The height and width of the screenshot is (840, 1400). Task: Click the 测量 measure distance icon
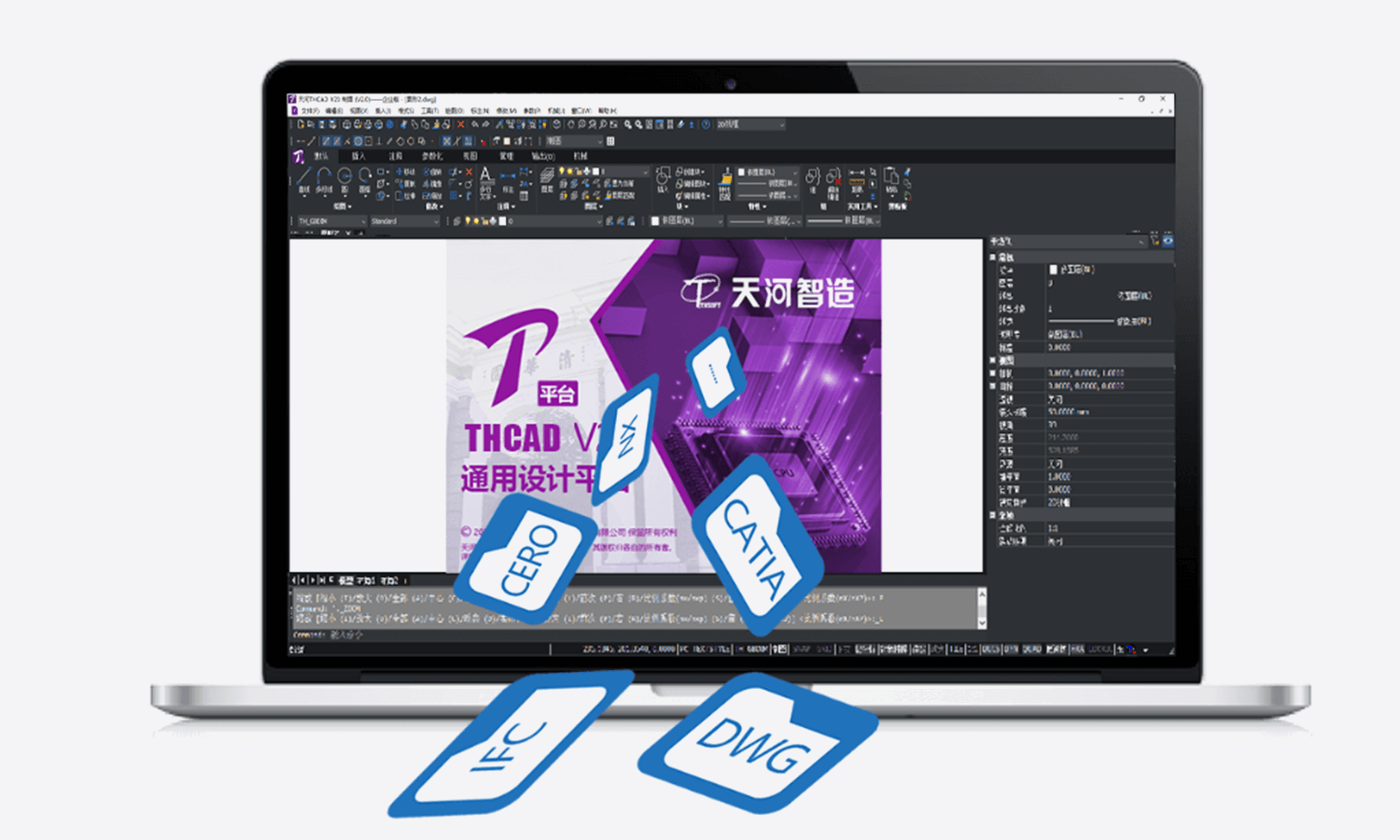(857, 181)
